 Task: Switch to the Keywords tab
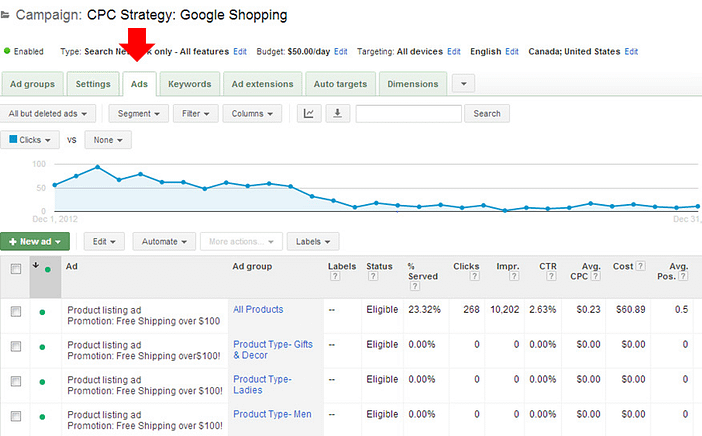click(x=189, y=84)
